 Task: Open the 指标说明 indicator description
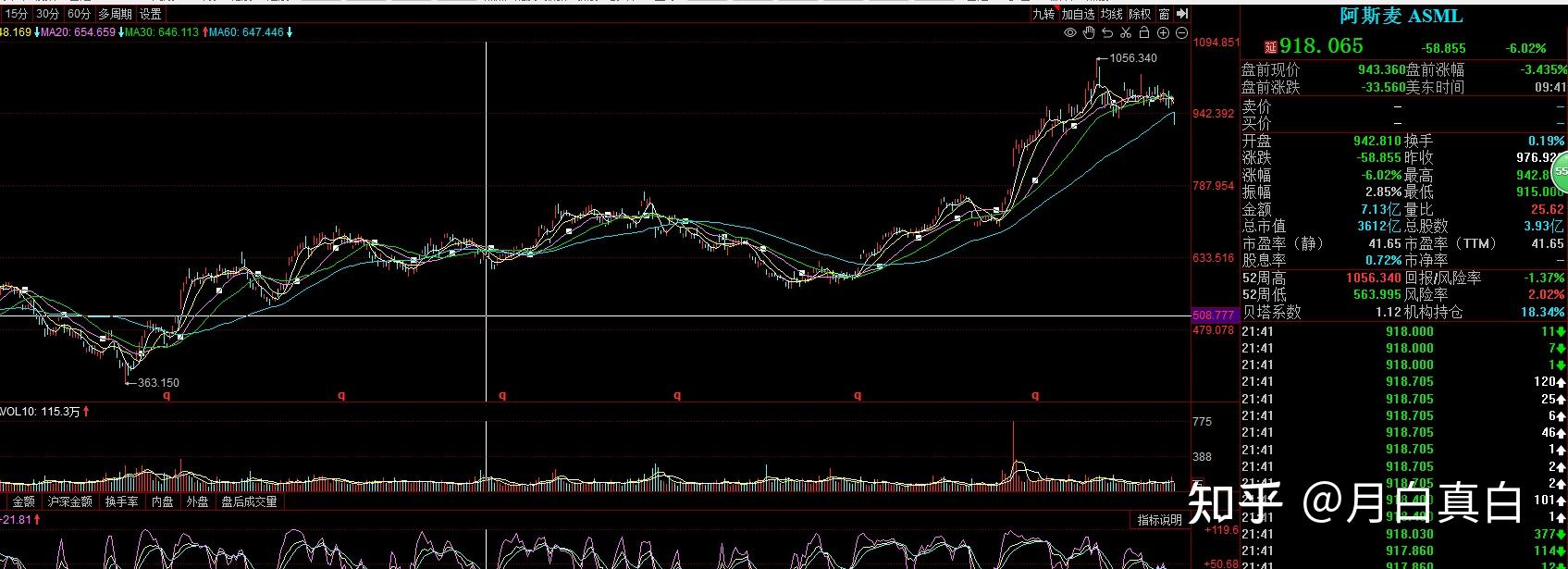tap(1160, 520)
